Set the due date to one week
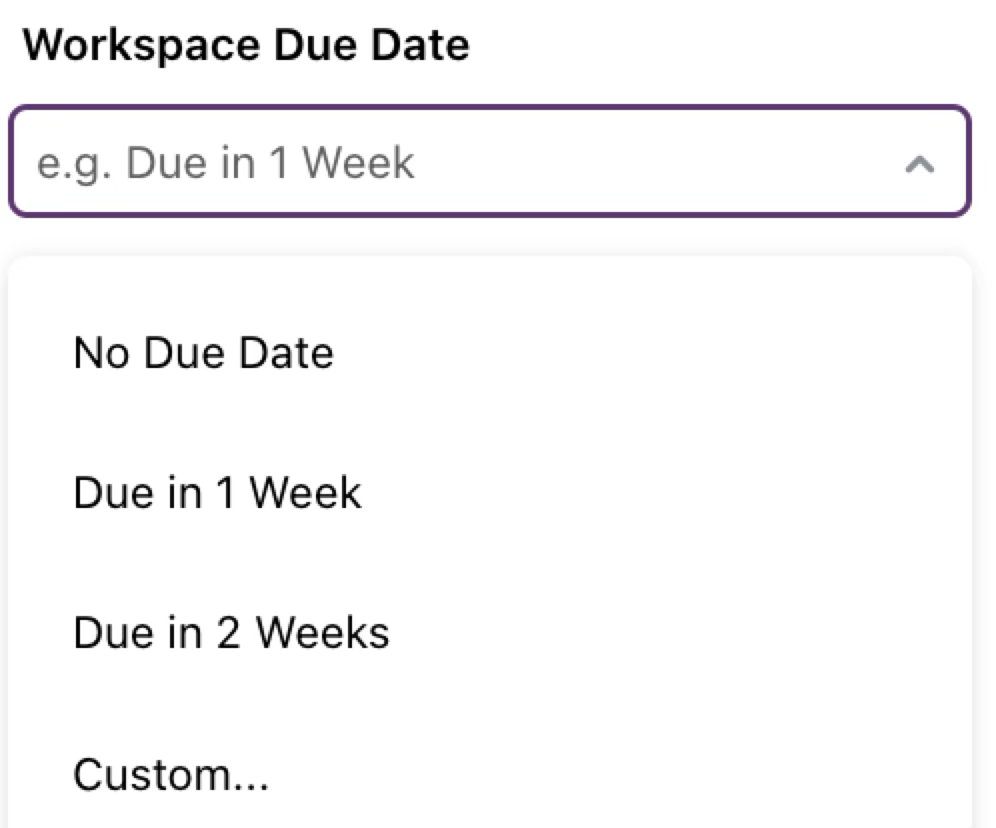 (x=217, y=493)
